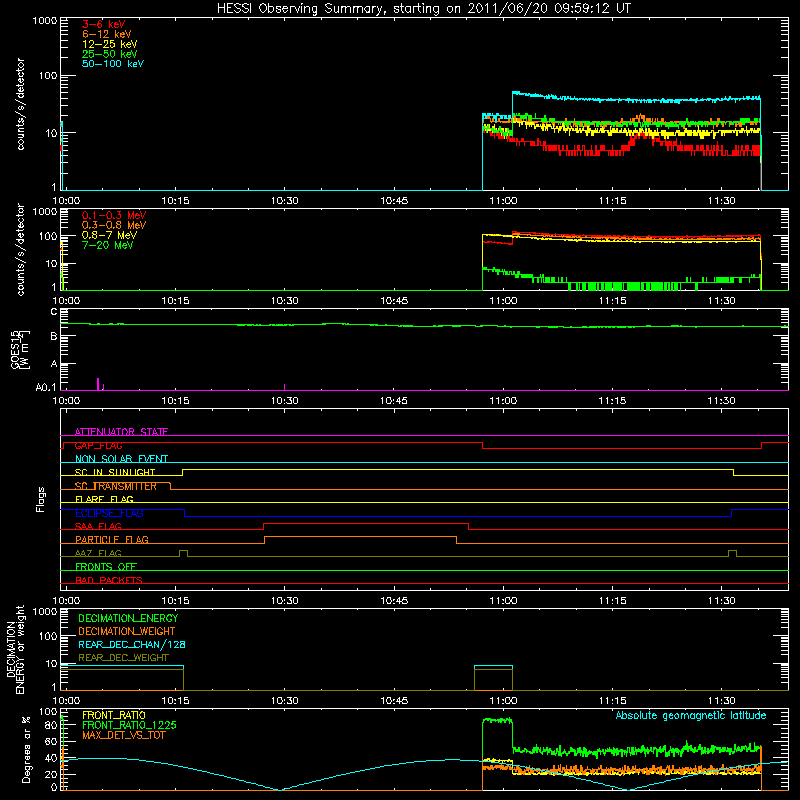Viewport: 800px width, 800px height.
Task: Pick the SC_IN_SUNLIGHT flag label
Action: click(115, 472)
